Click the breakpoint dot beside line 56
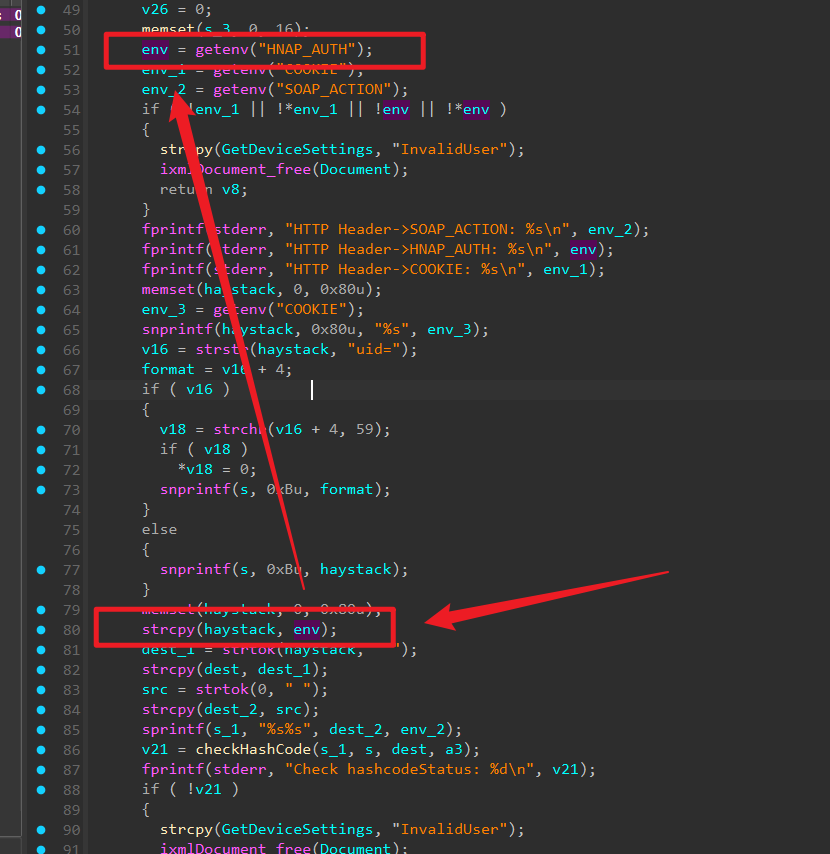The image size is (830, 854). click(41, 150)
